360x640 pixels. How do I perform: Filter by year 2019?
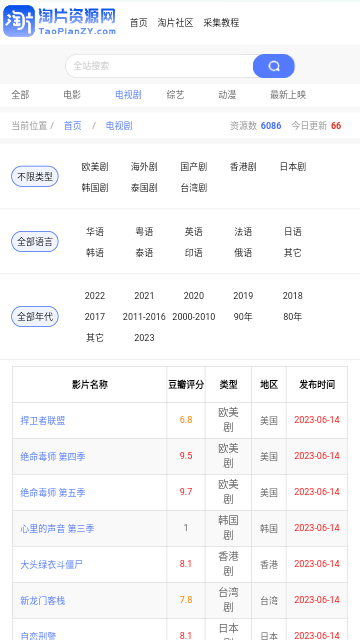(243, 296)
